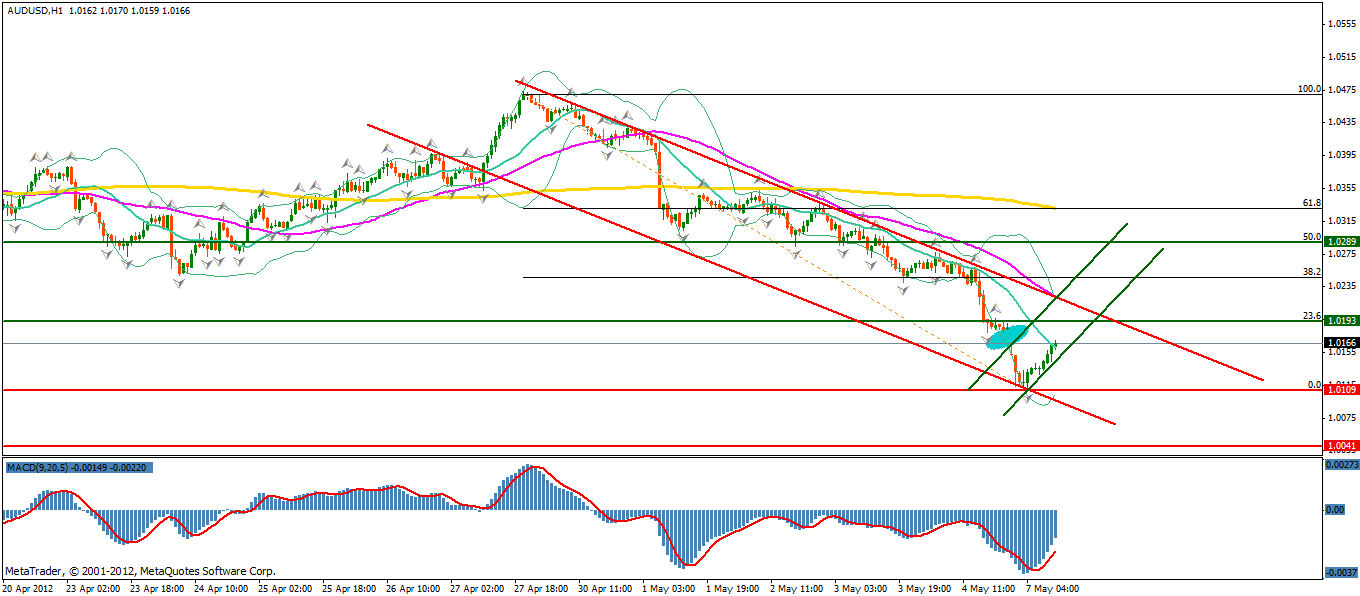Select the 27 Apr 18:00 time label
The image size is (1360, 596).
point(544,588)
